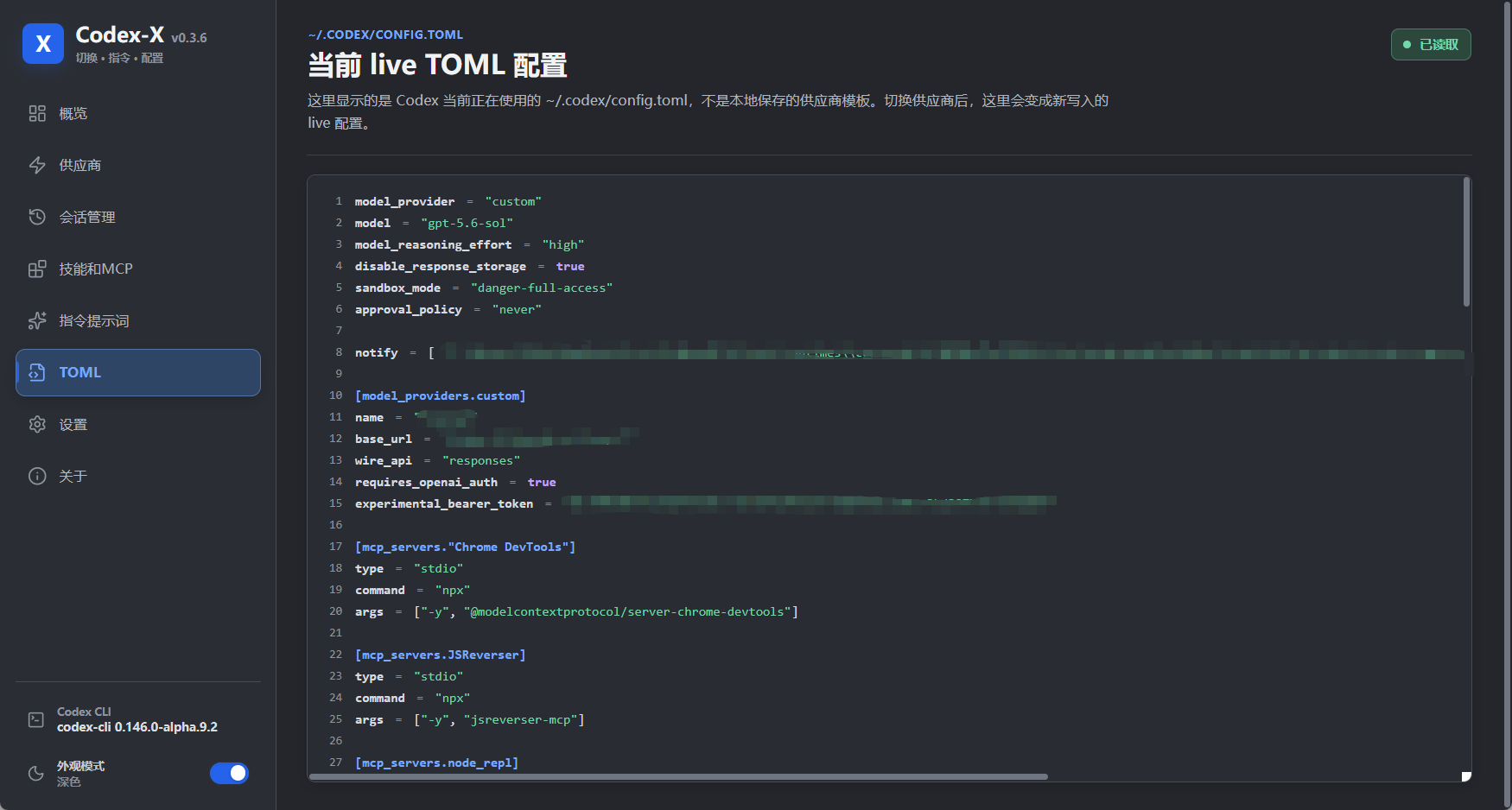Click the 当前 live TOML 配置 heading

[437, 66]
